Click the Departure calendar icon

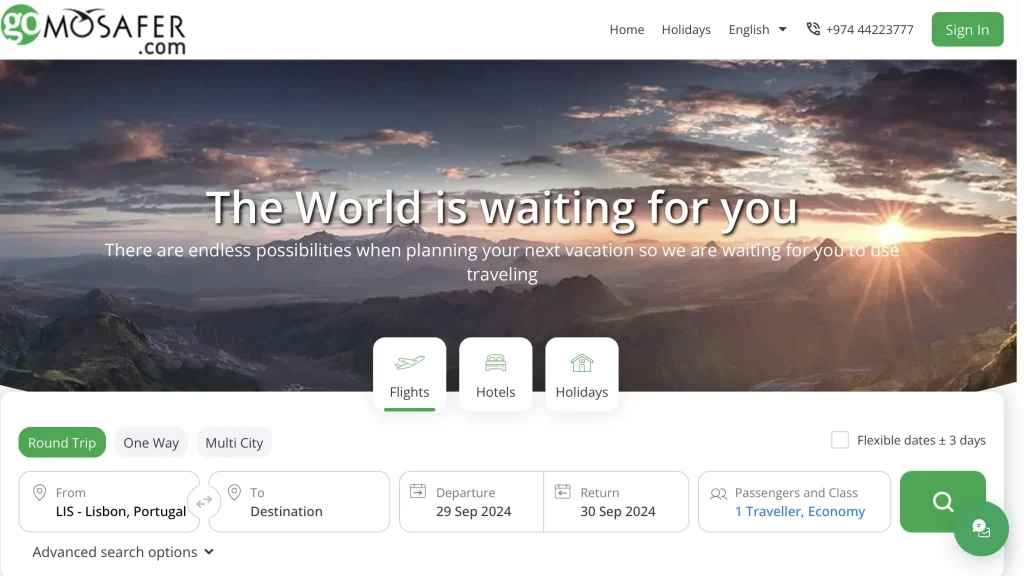pos(418,492)
